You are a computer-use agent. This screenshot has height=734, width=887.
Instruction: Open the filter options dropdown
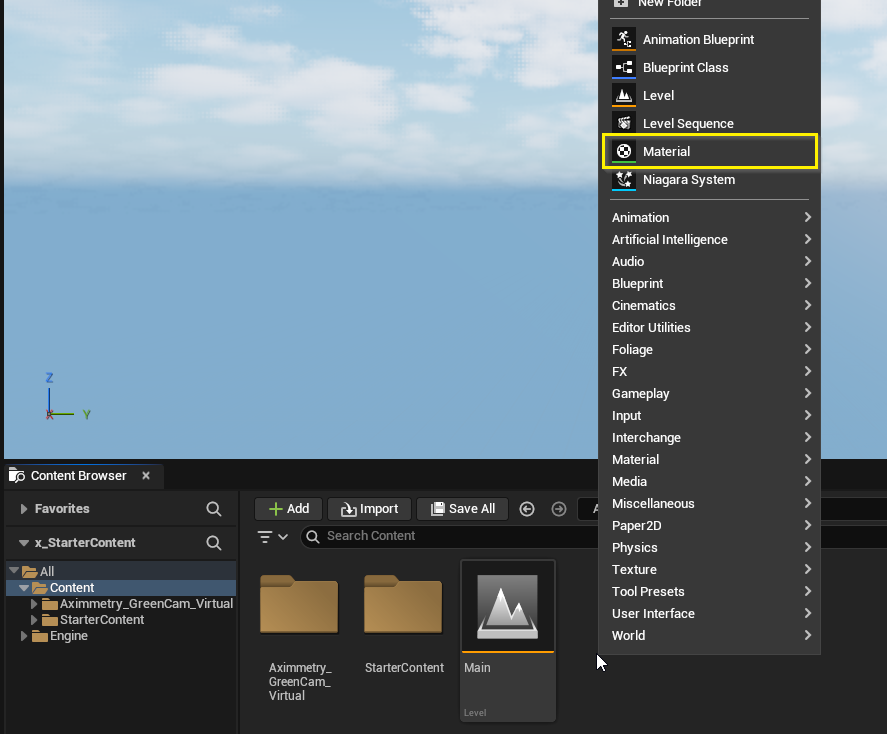pos(273,537)
